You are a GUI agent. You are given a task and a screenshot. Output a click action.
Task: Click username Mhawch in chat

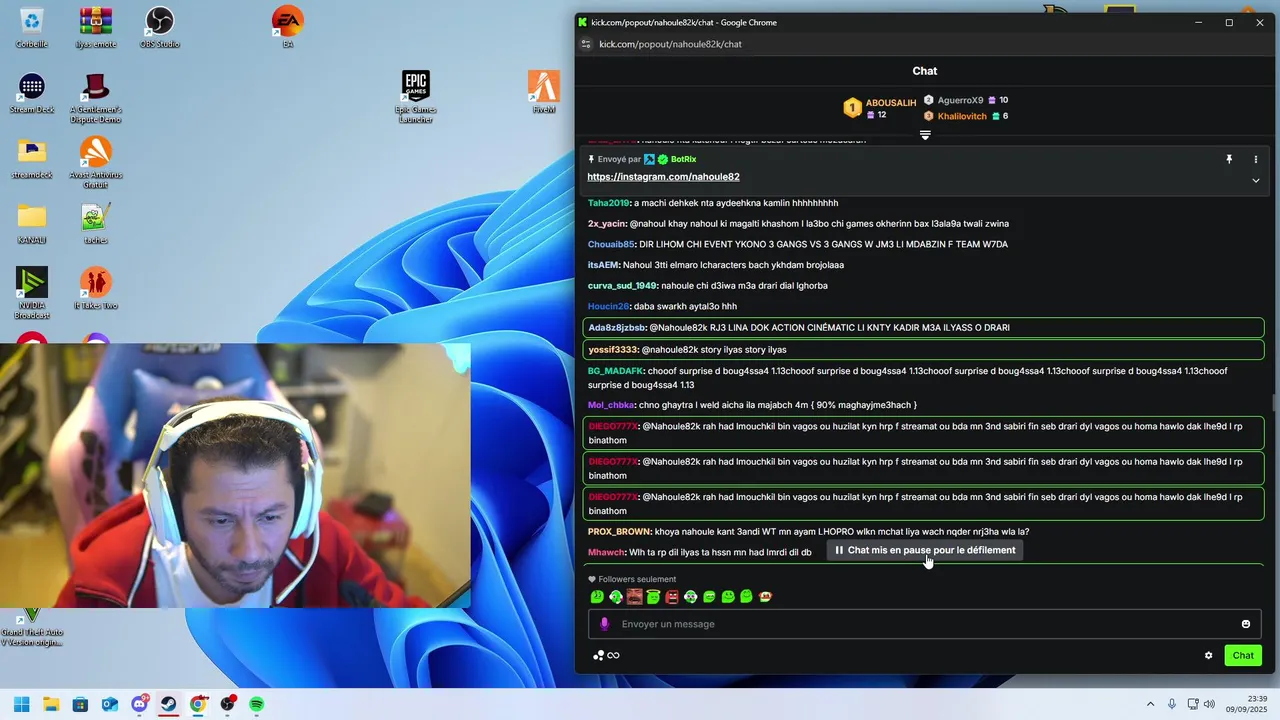(x=606, y=552)
